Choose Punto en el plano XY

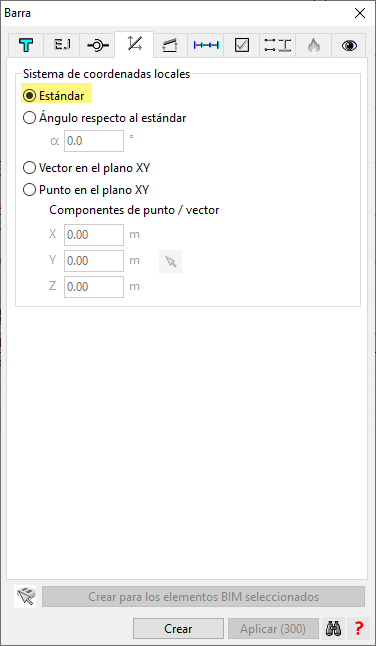pyautogui.click(x=86, y=190)
